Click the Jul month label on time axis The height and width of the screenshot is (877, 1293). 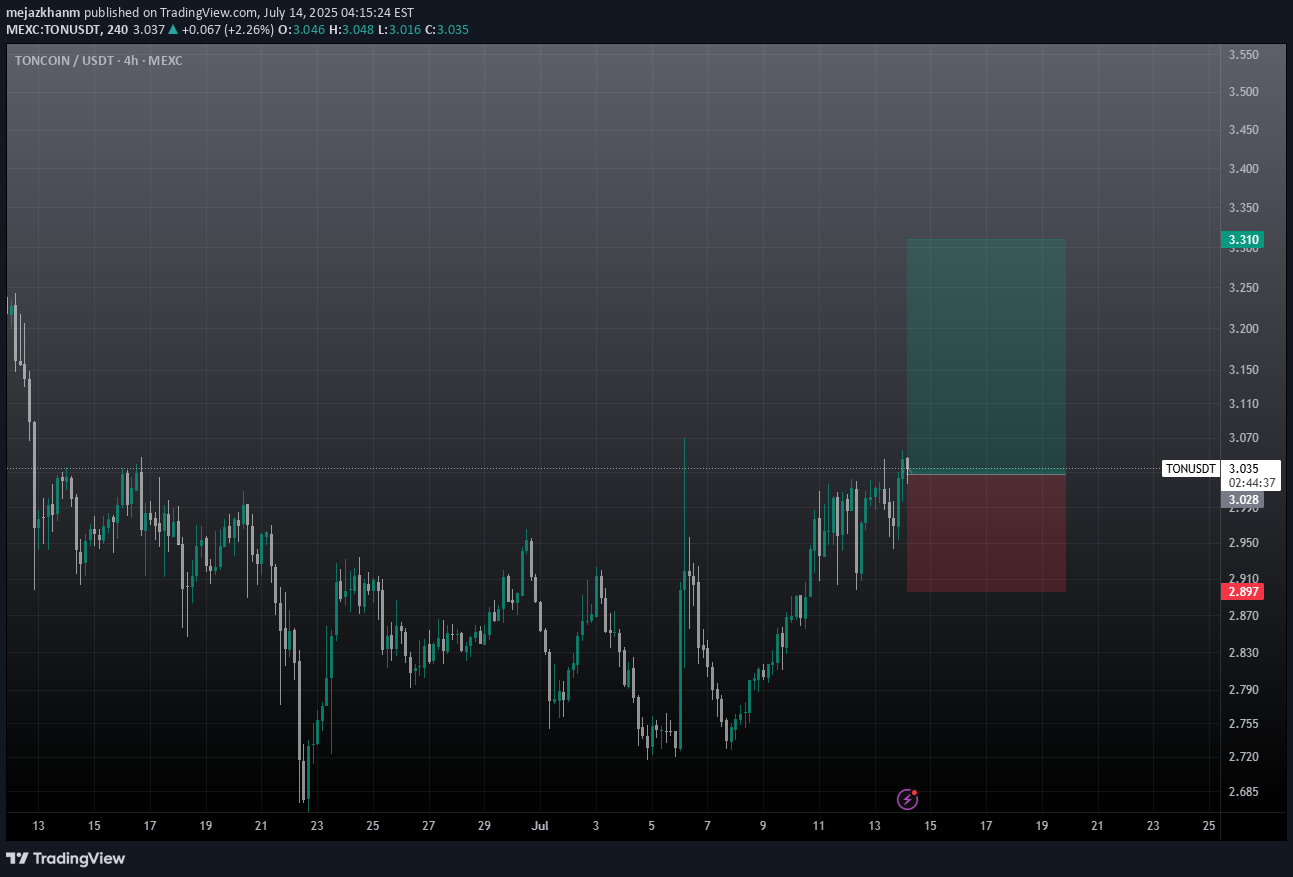[540, 826]
